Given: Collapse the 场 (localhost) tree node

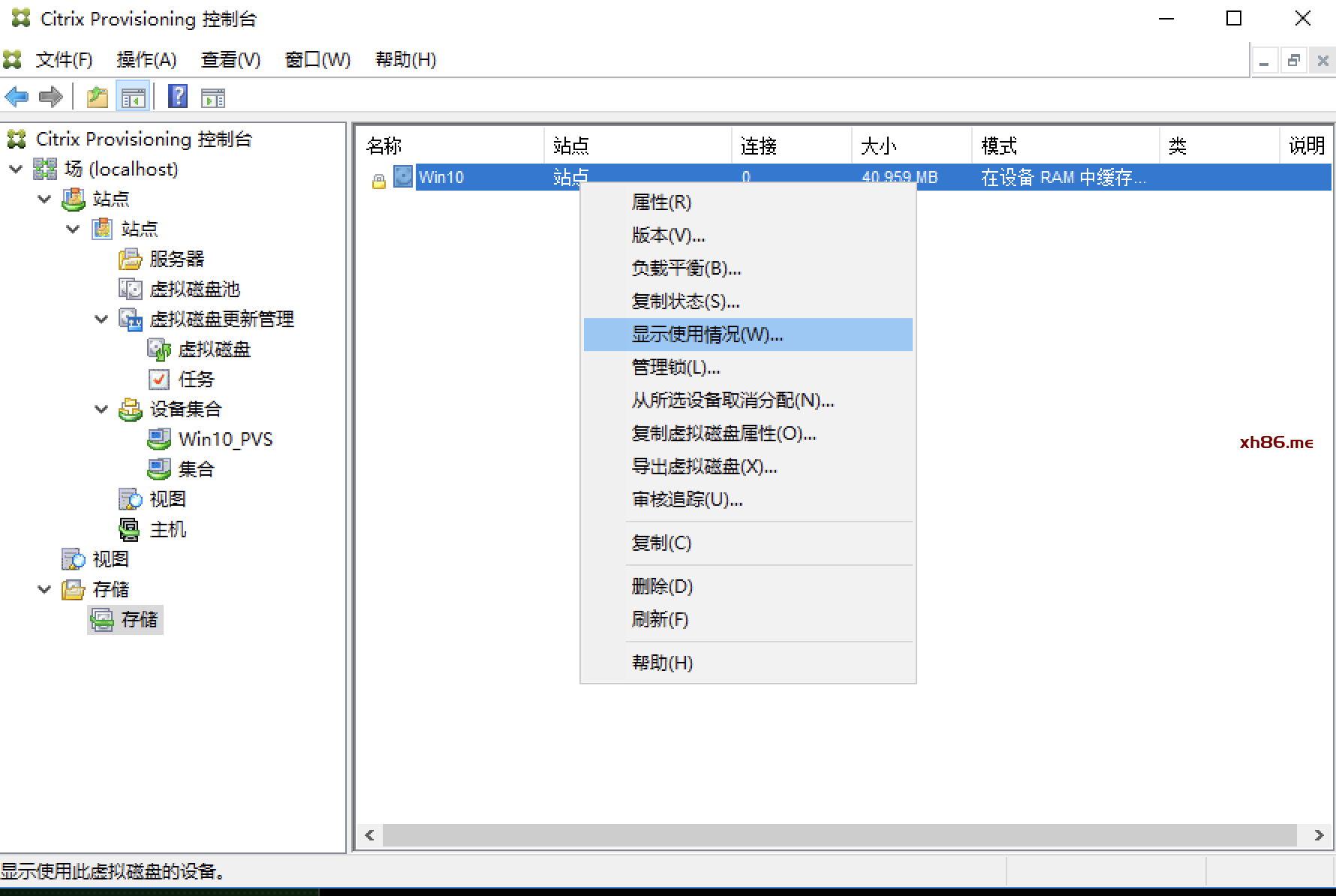Looking at the screenshot, I should [16, 170].
